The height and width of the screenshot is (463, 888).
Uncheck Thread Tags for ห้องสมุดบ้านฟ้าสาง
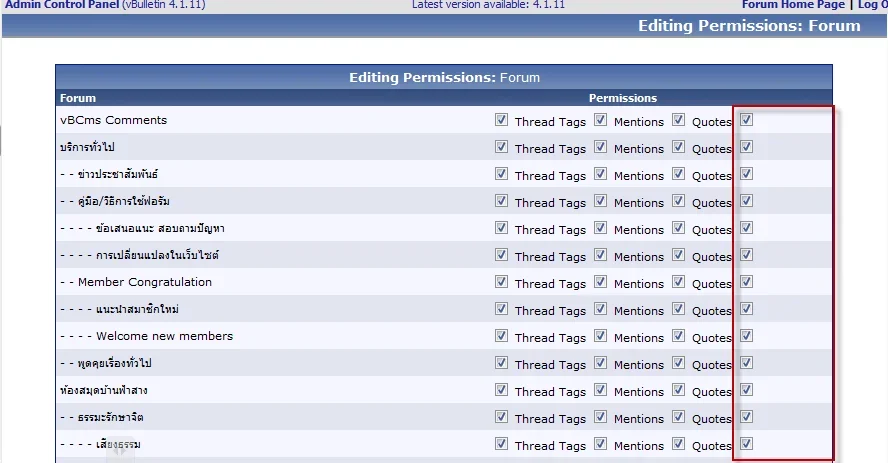coord(501,390)
